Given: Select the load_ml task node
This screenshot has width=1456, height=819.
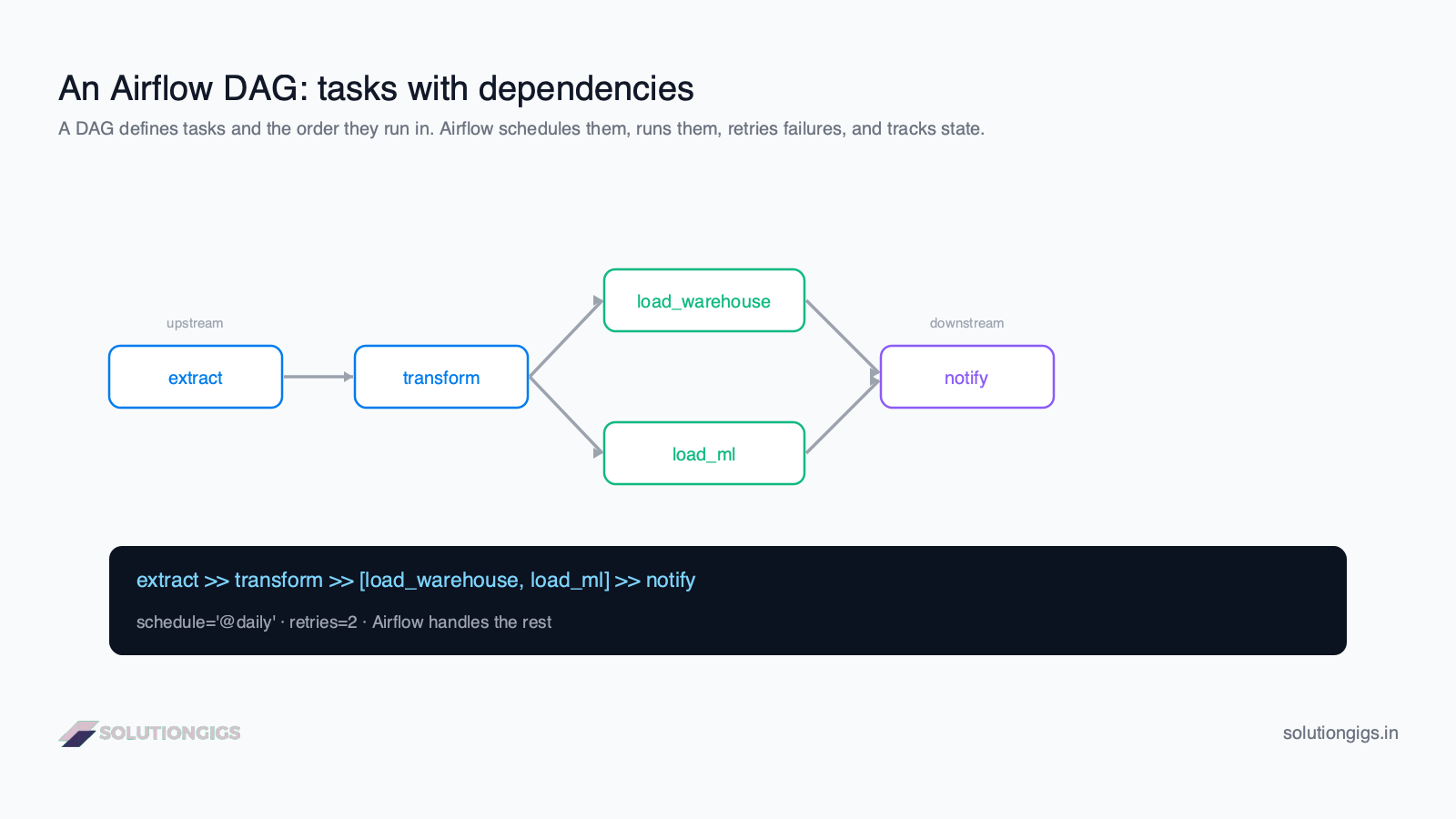Looking at the screenshot, I should (704, 453).
